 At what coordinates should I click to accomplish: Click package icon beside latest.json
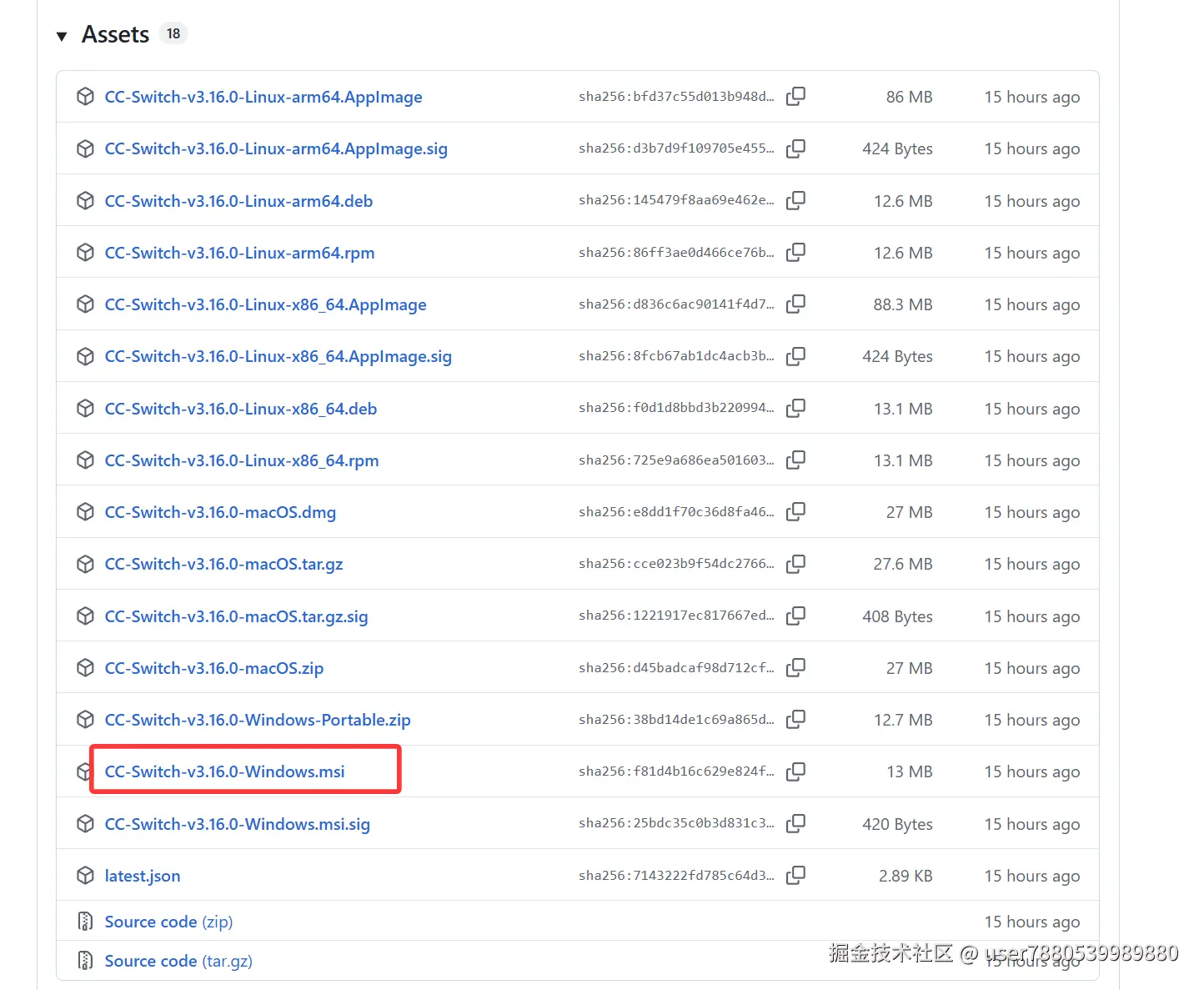(85, 876)
